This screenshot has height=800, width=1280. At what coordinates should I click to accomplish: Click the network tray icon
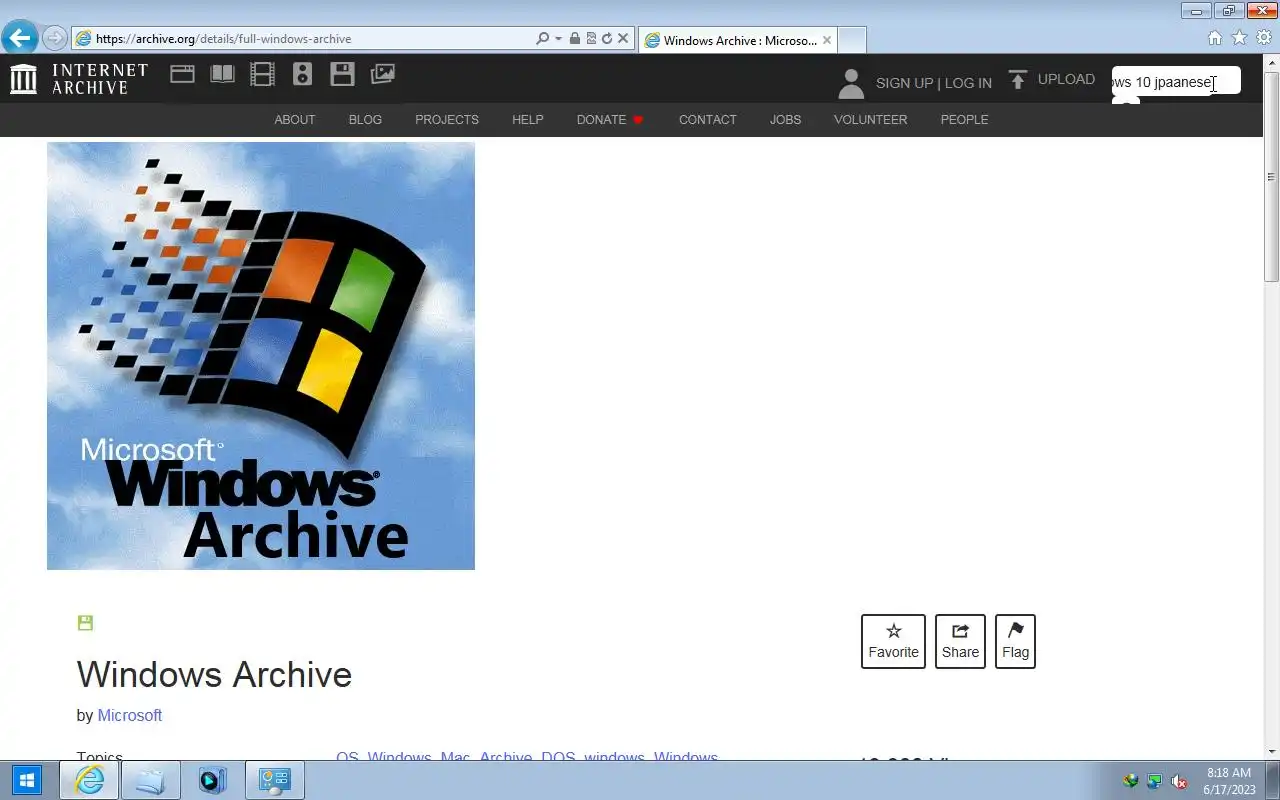click(x=1155, y=781)
